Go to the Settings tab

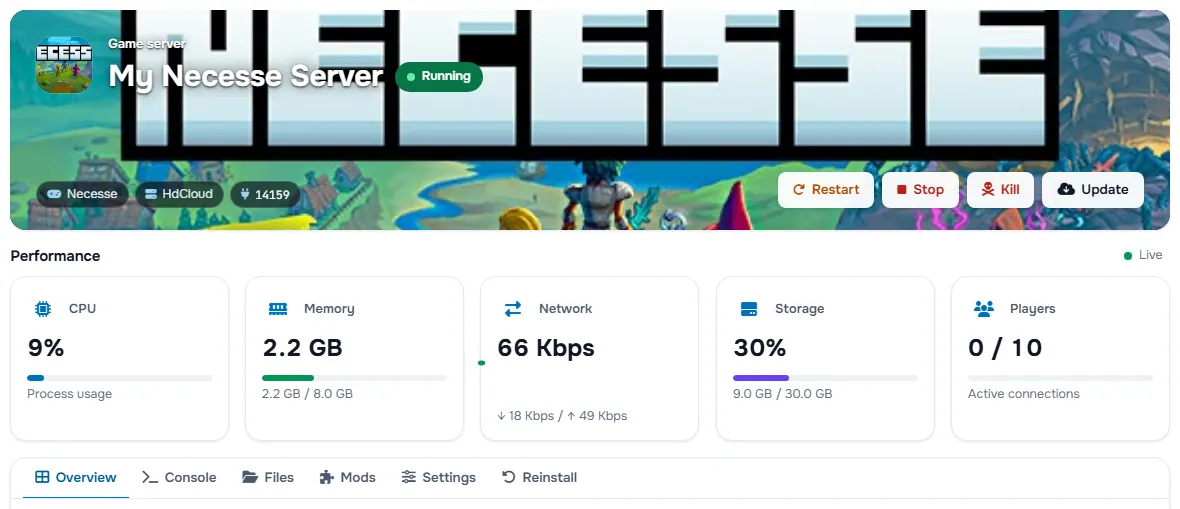[x=439, y=477]
